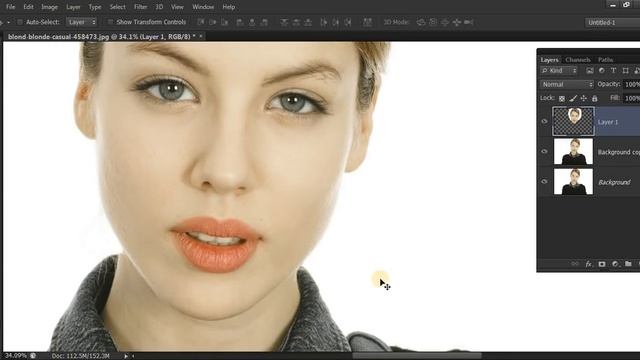Select the 3D pan mode icon
This screenshot has height=360, width=640.
tap(445, 22)
